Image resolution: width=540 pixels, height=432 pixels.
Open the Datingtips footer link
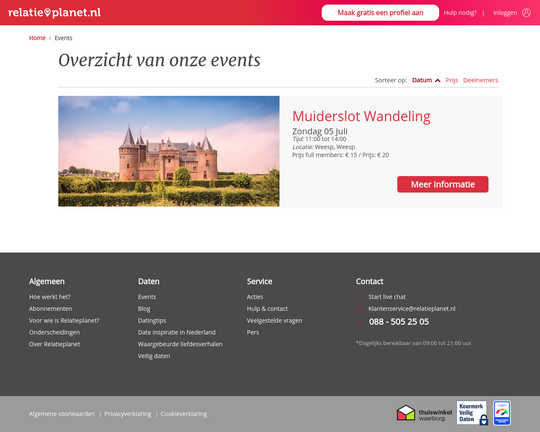152,320
